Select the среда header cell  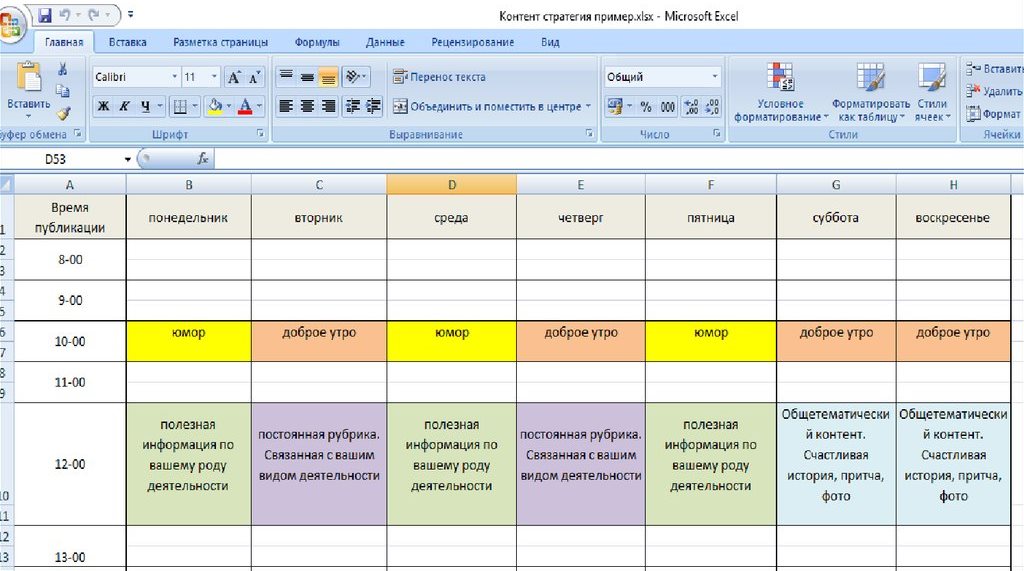coord(451,218)
